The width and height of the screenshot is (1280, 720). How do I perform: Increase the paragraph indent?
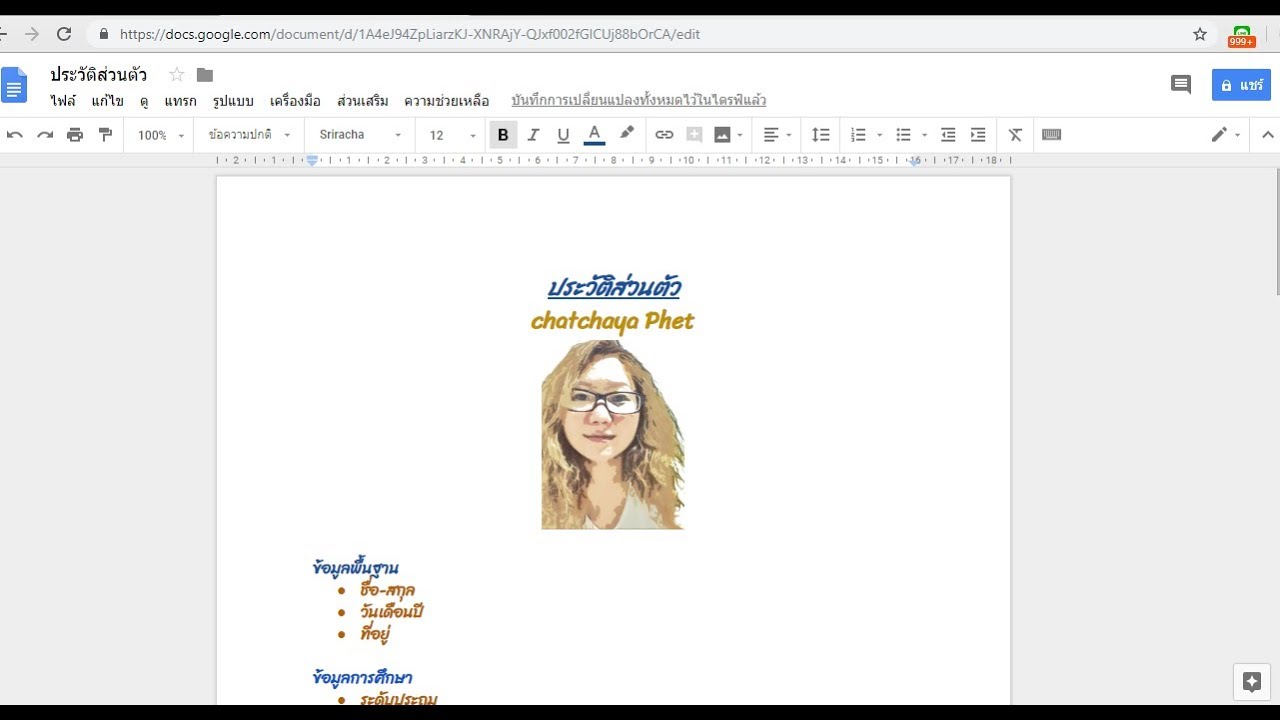point(978,135)
